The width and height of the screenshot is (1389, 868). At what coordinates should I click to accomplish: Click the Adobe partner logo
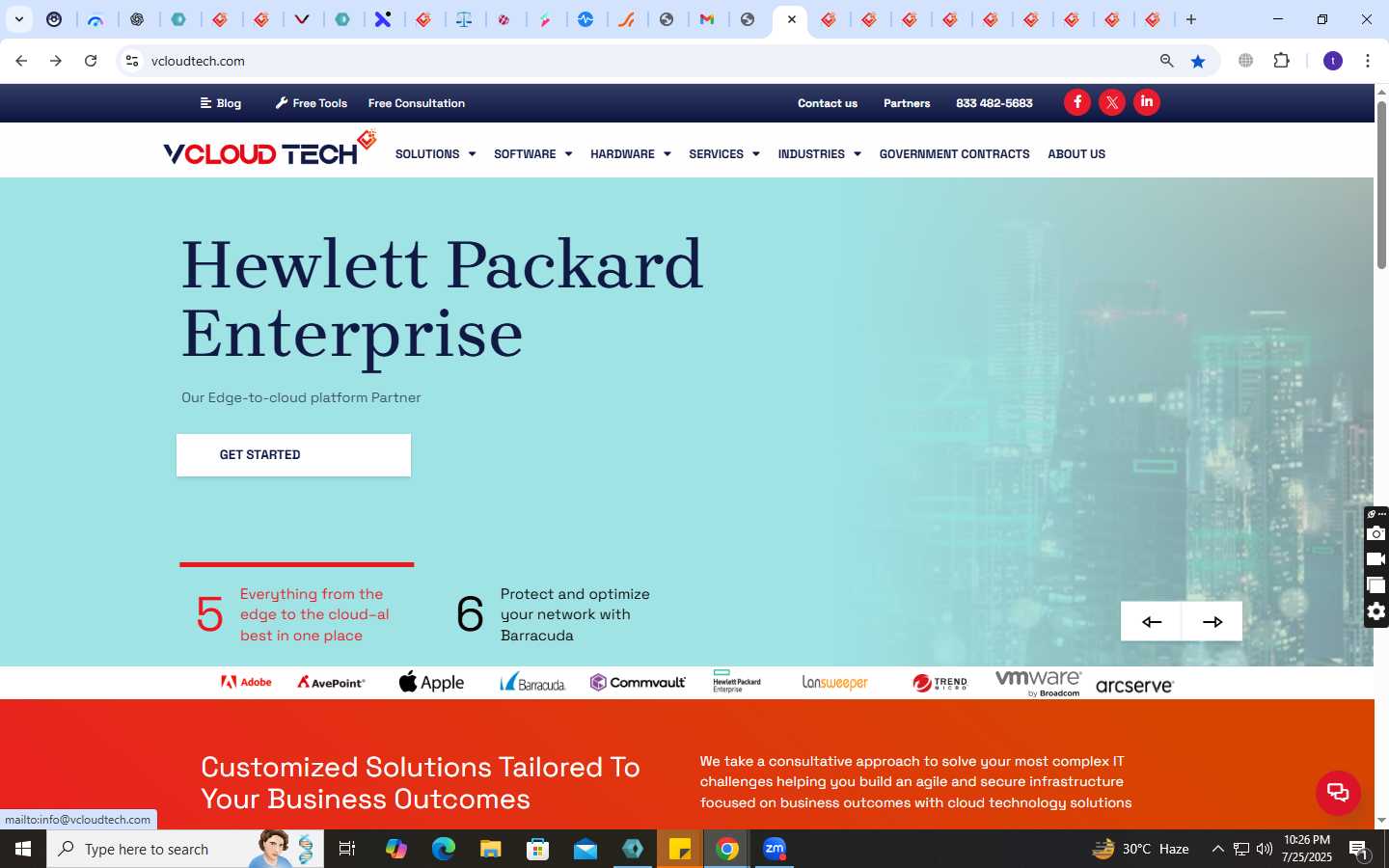click(246, 683)
